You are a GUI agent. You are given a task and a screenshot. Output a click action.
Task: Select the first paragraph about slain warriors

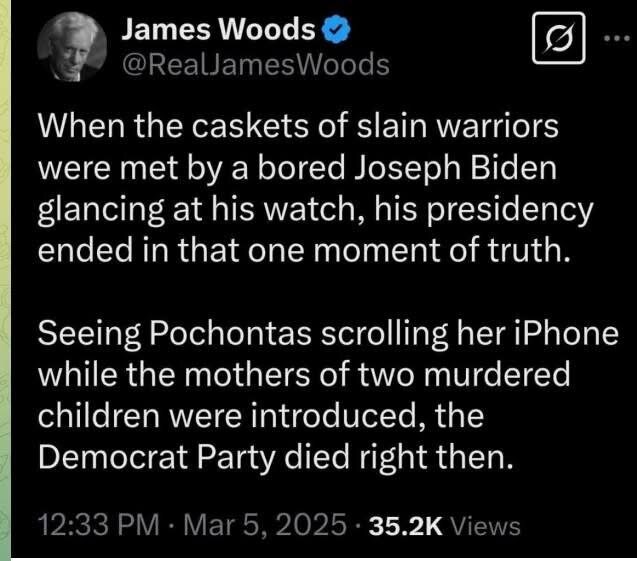point(316,188)
